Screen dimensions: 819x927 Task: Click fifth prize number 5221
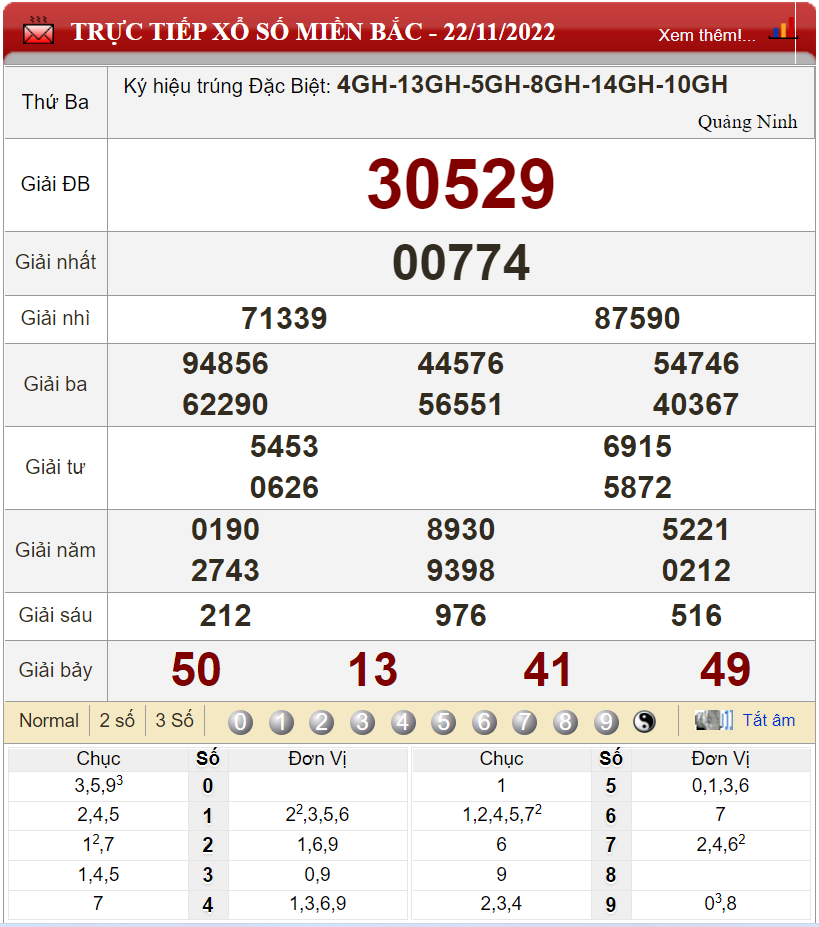pyautogui.click(x=696, y=530)
